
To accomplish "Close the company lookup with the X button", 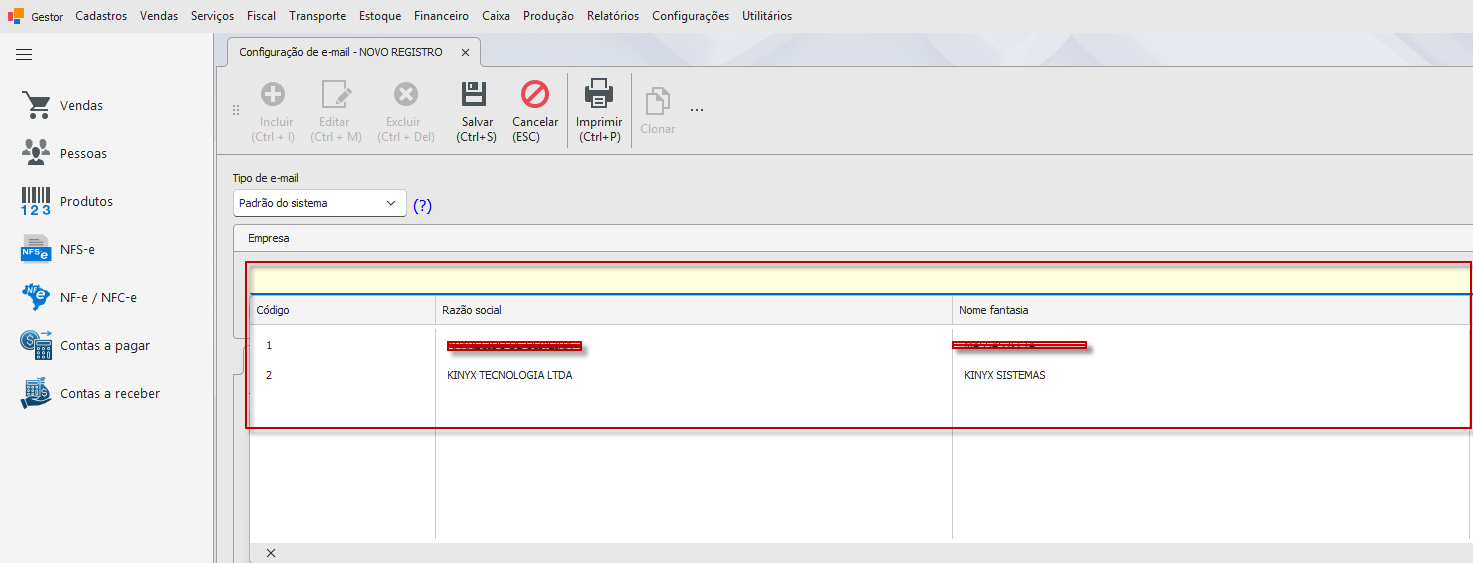I will (x=271, y=553).
